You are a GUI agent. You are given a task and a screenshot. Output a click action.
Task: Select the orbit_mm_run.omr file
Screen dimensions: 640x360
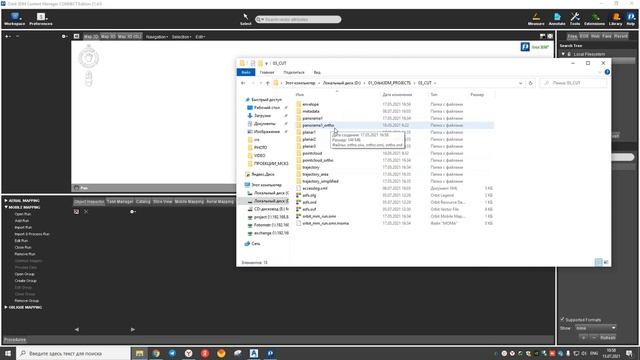tap(319, 216)
